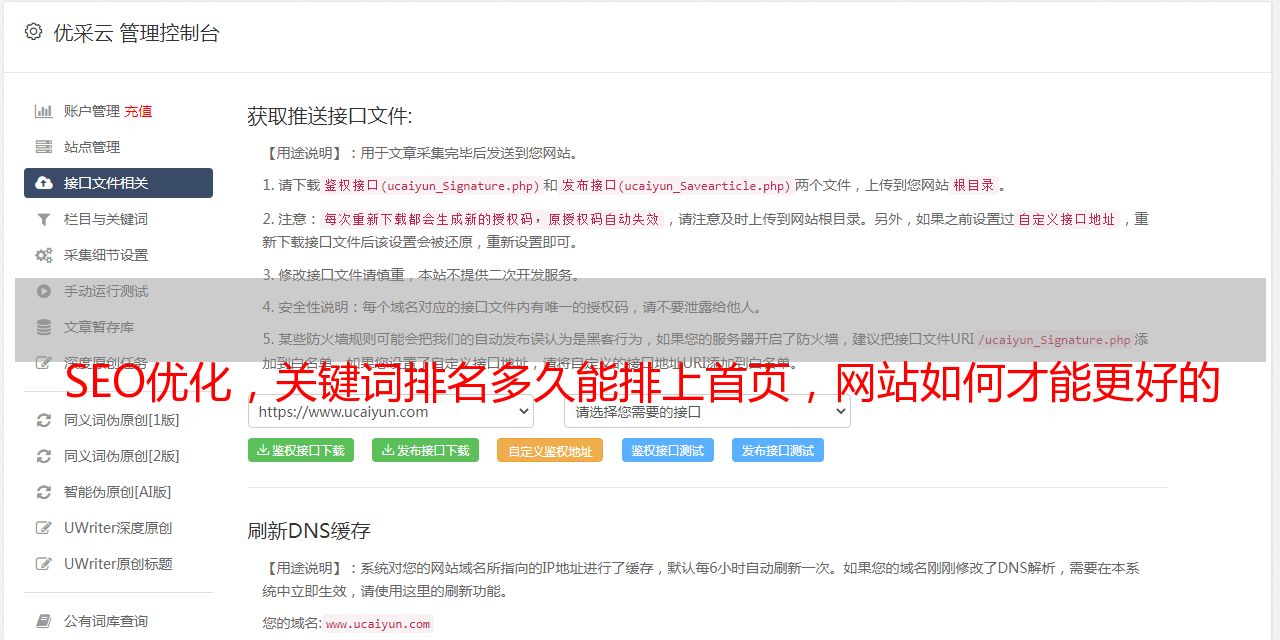Click the red 充值 recharge link

point(138,111)
